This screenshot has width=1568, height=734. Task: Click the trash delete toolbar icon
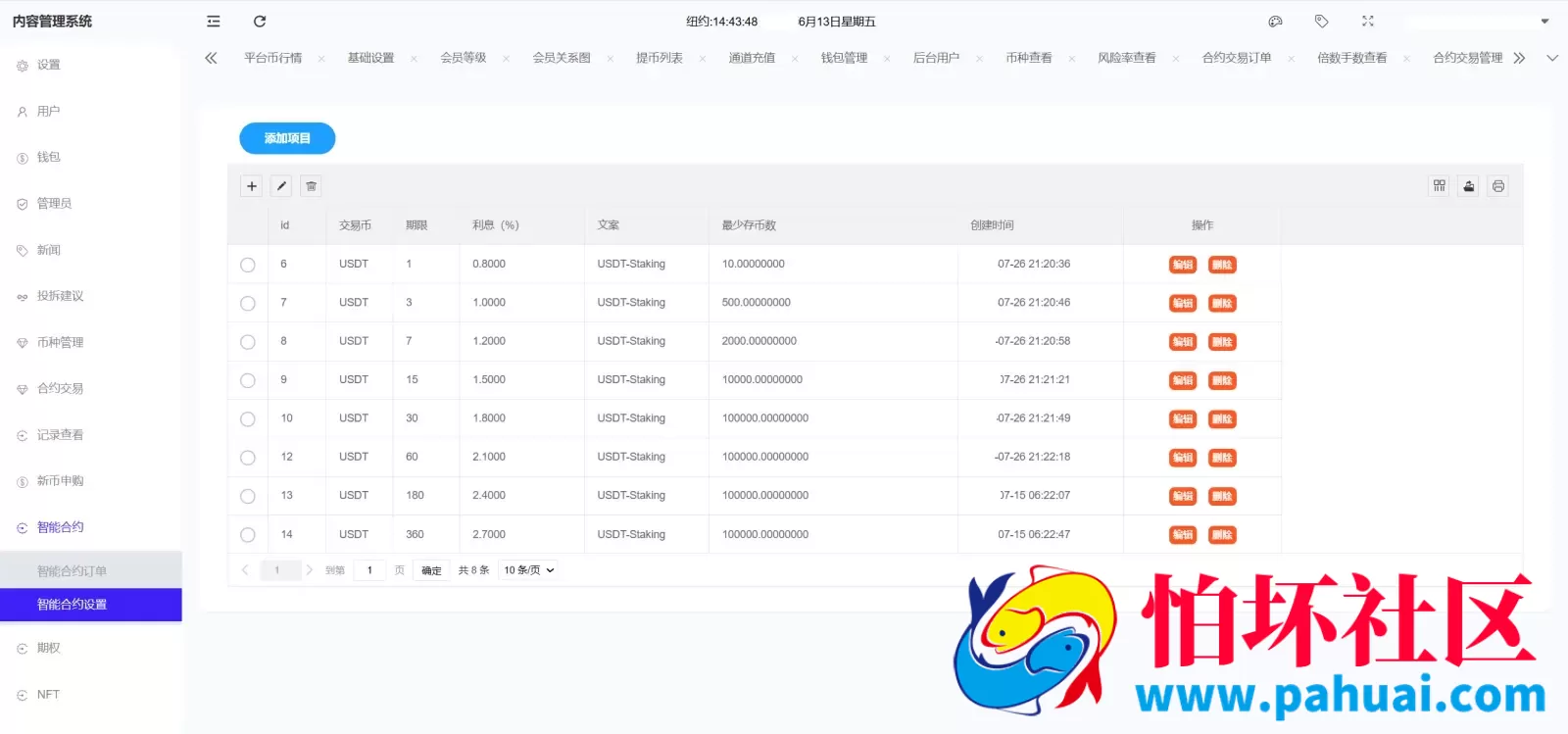coord(311,186)
